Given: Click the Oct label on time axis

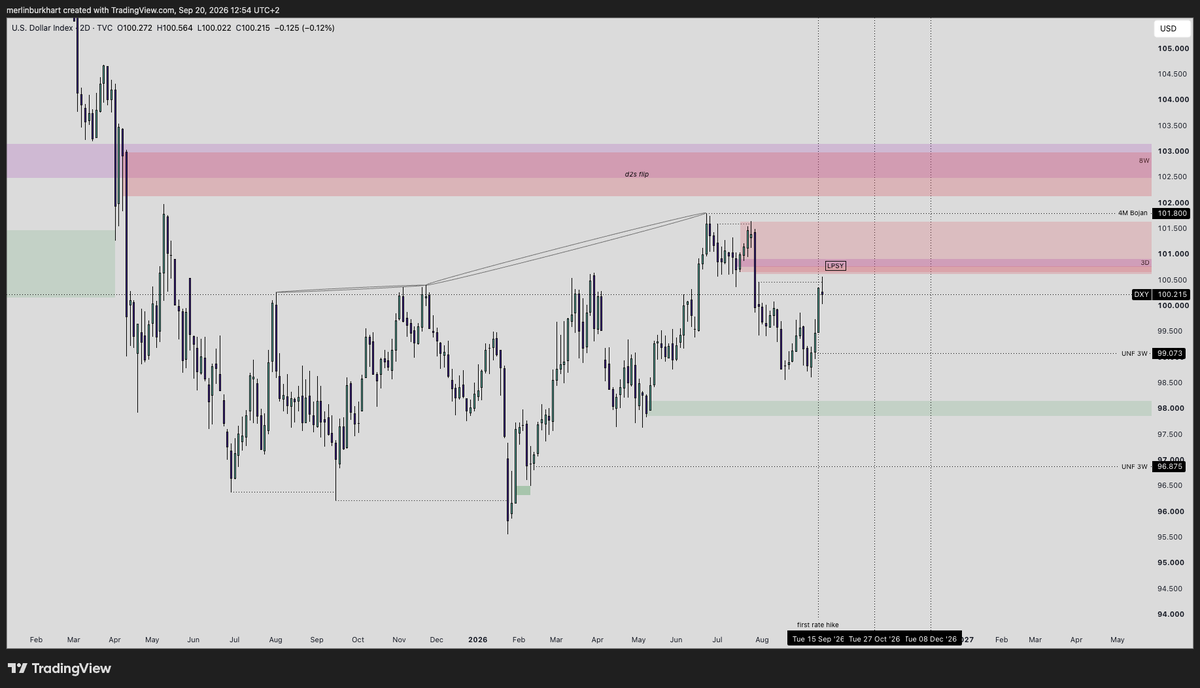Looking at the screenshot, I should pyautogui.click(x=357, y=639).
